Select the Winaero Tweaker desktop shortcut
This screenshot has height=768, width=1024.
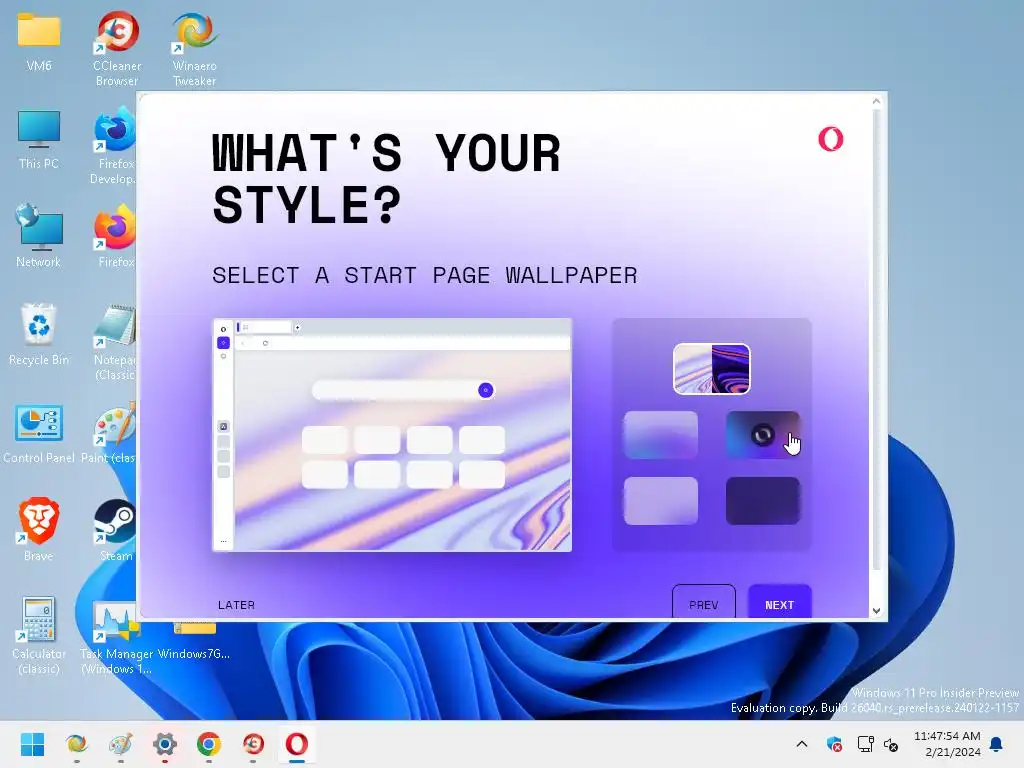(195, 49)
